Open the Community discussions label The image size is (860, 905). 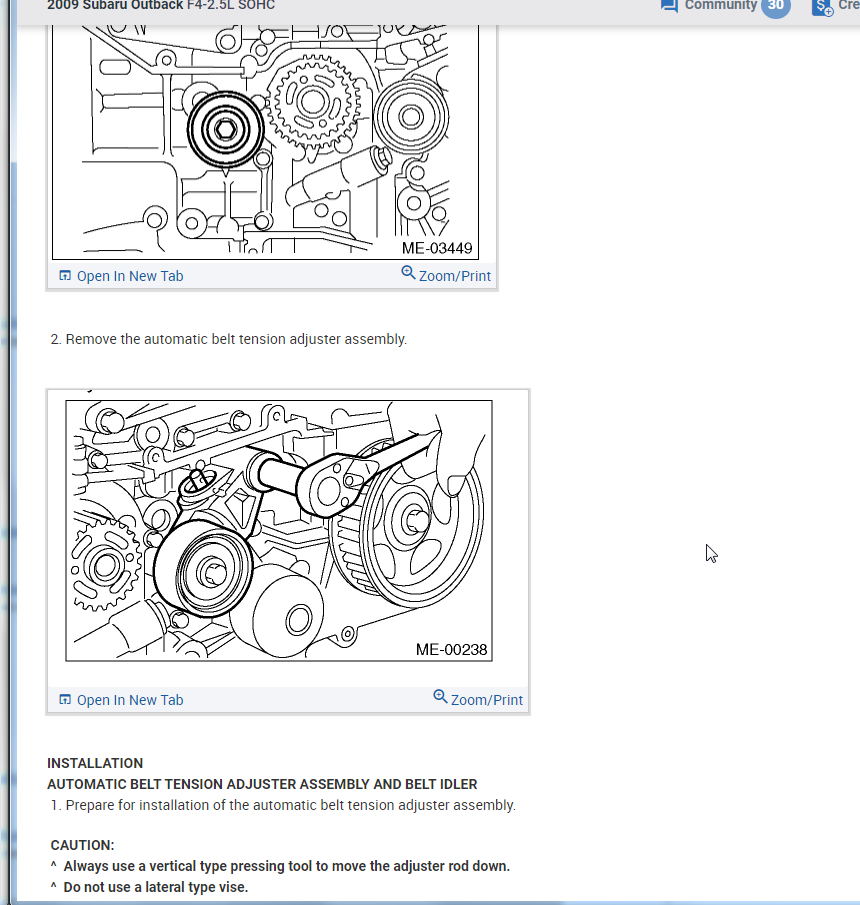click(720, 5)
